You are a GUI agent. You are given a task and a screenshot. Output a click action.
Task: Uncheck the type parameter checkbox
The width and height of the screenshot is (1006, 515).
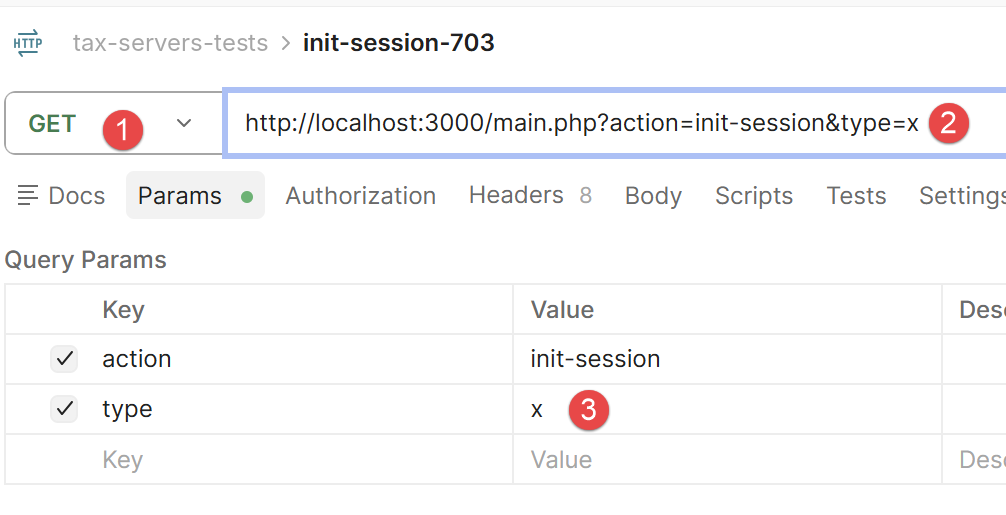coord(64,409)
